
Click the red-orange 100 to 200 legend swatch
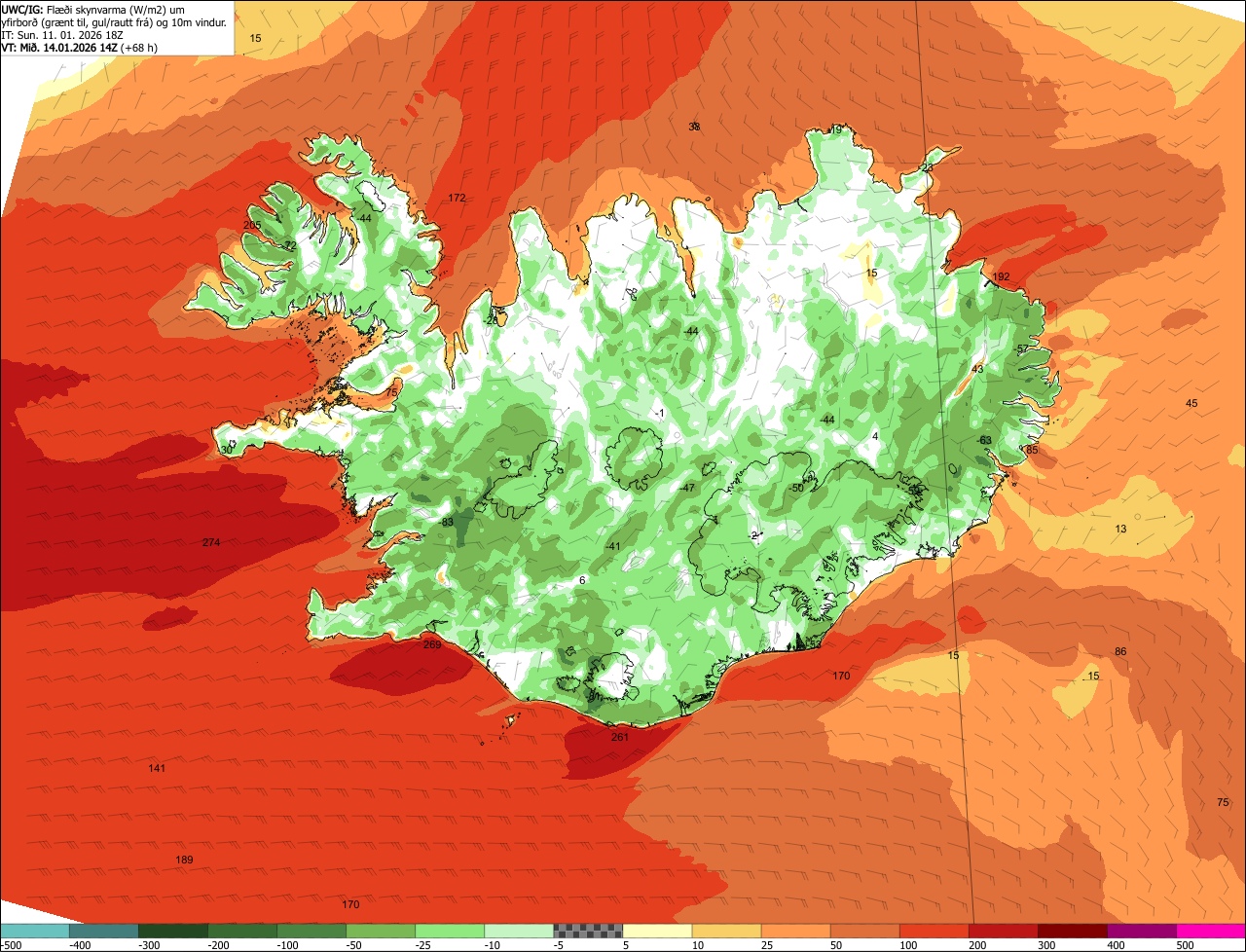coord(934,931)
